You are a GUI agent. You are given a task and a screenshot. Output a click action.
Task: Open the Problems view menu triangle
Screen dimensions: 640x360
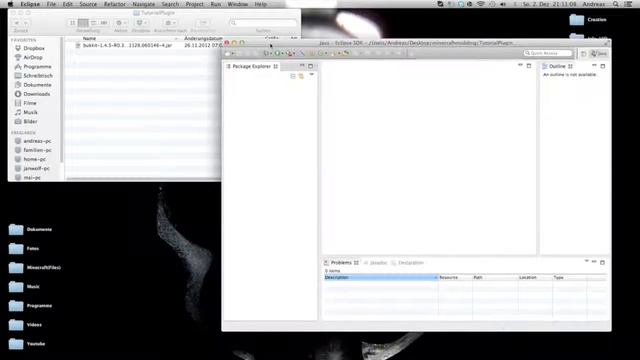[587, 261]
